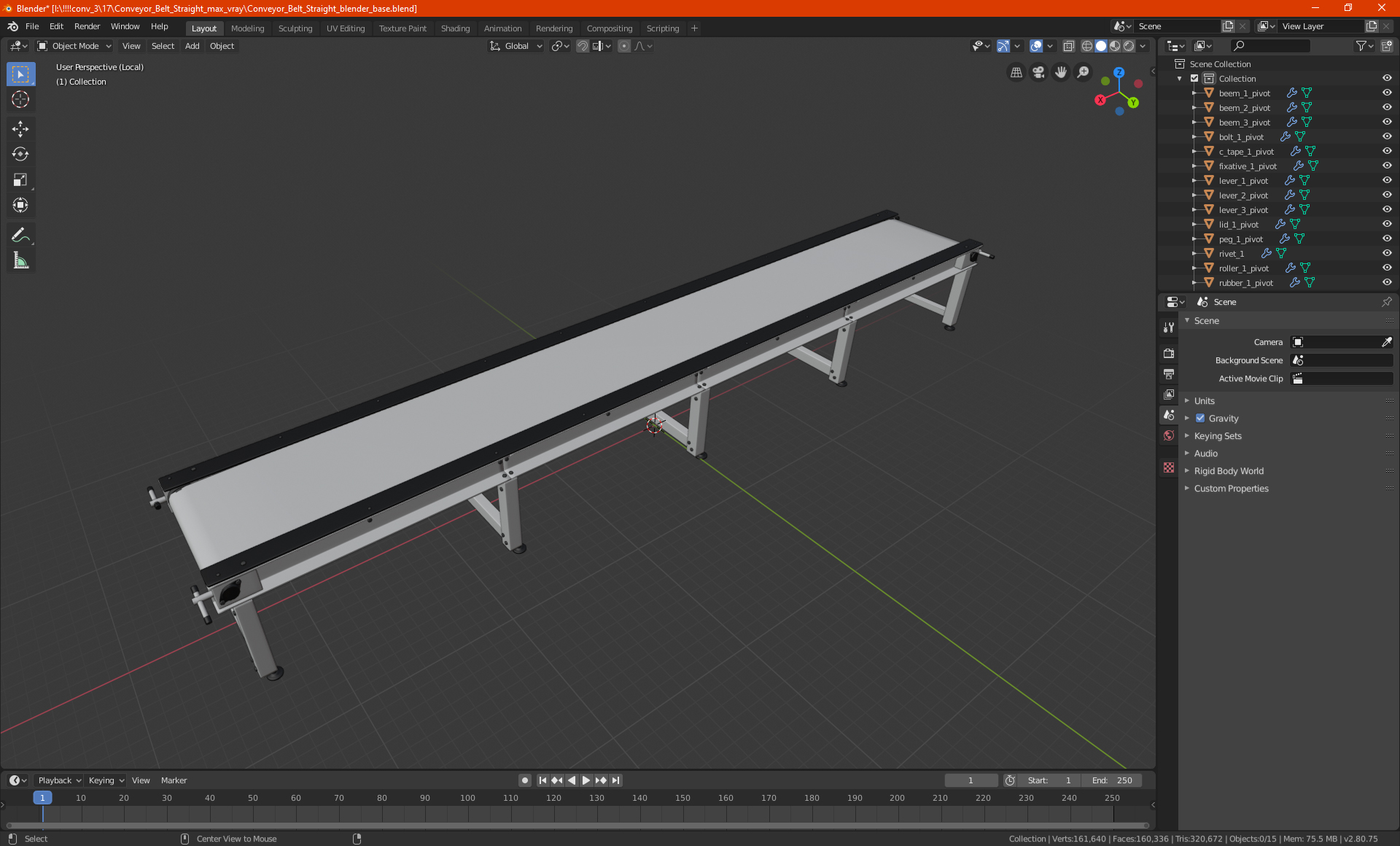Click the outliner search field

pyautogui.click(x=1269, y=46)
